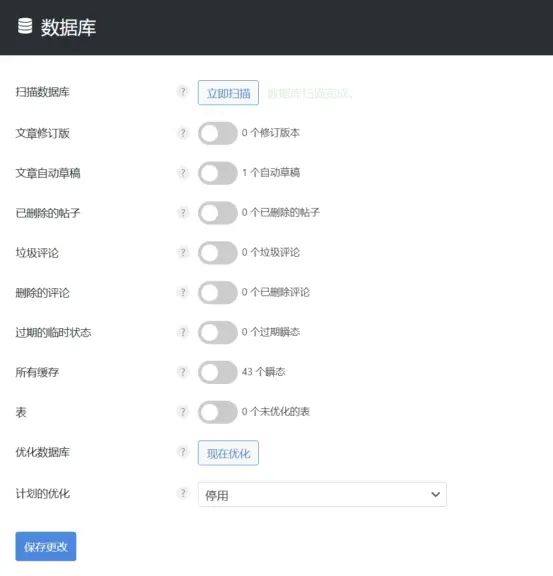Click the 1 个自动草稿 text
The height and width of the screenshot is (576, 553).
[x=271, y=172]
